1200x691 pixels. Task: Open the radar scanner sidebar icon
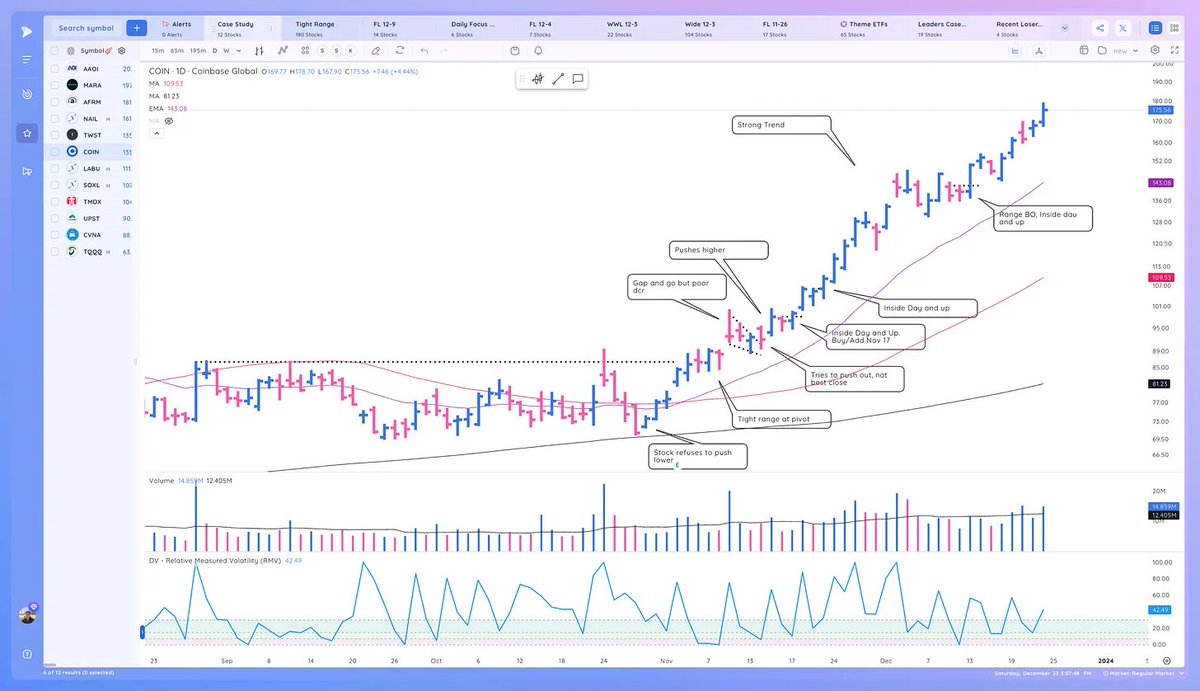27,95
